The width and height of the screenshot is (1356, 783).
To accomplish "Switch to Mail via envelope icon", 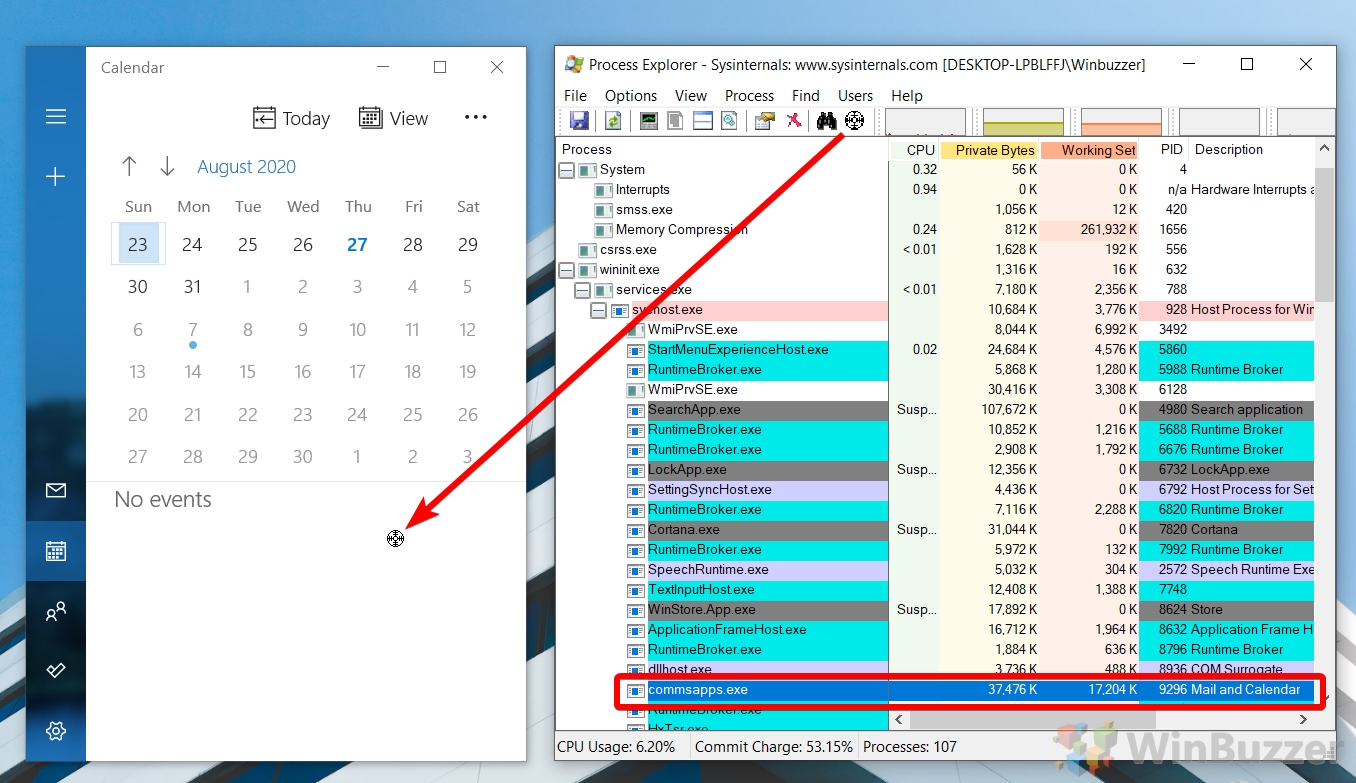I will click(56, 490).
